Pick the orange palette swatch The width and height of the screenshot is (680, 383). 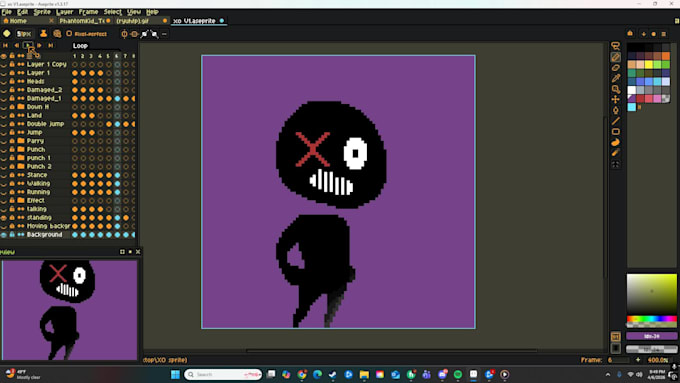[666, 56]
